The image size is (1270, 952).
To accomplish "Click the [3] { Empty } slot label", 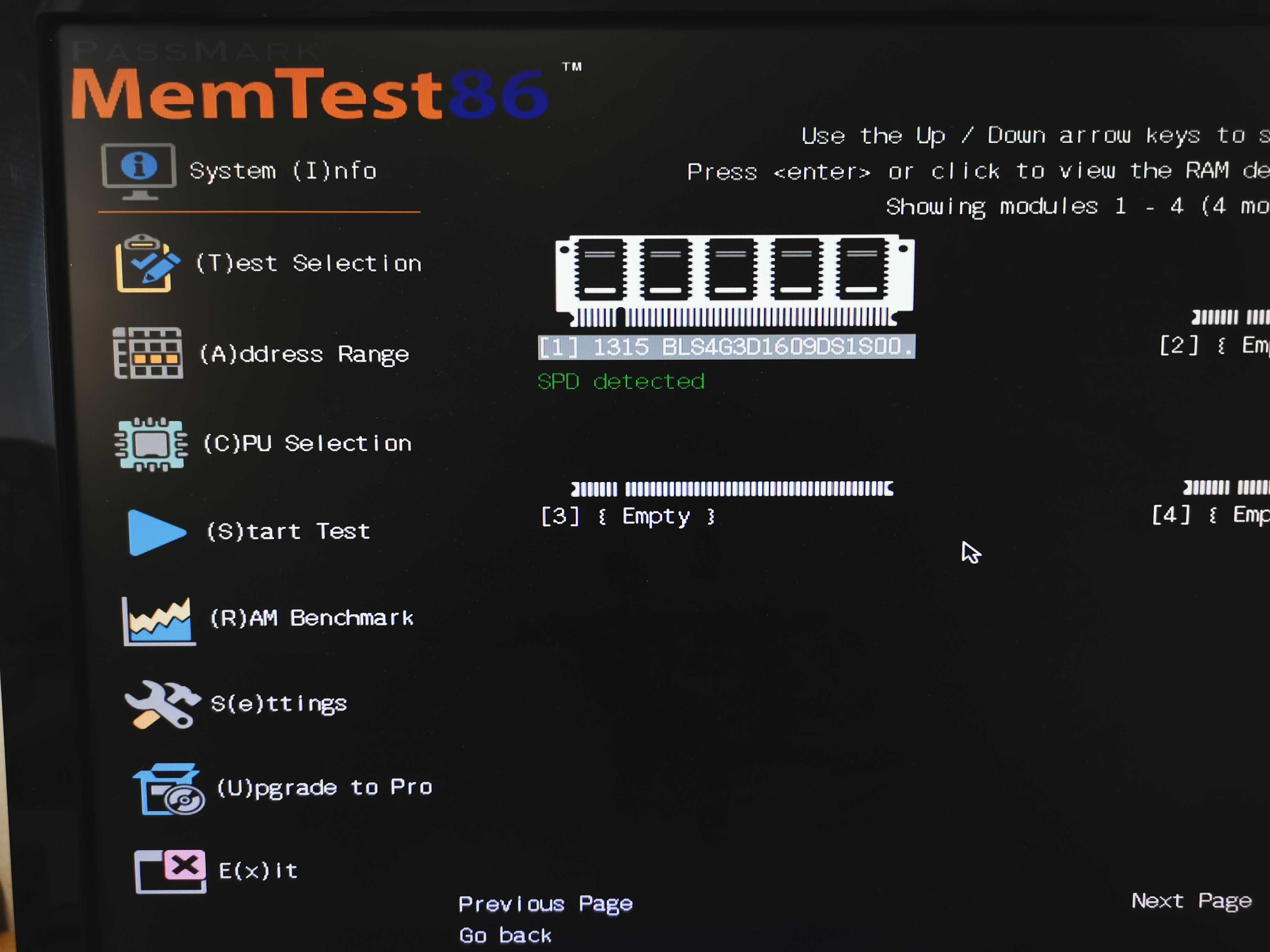I will (x=628, y=516).
